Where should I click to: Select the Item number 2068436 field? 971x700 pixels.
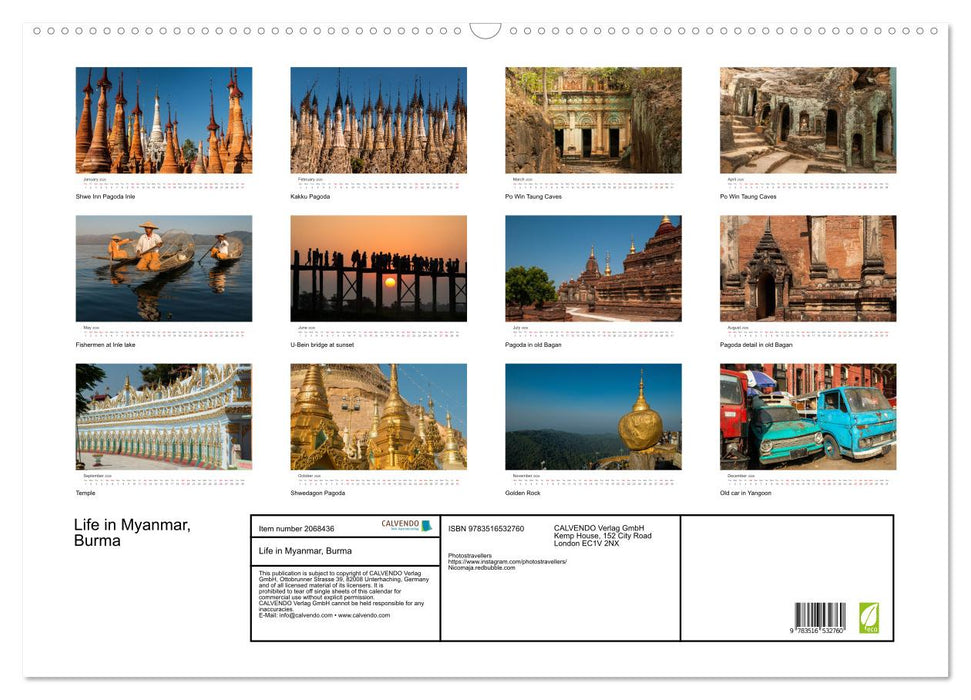pos(295,528)
